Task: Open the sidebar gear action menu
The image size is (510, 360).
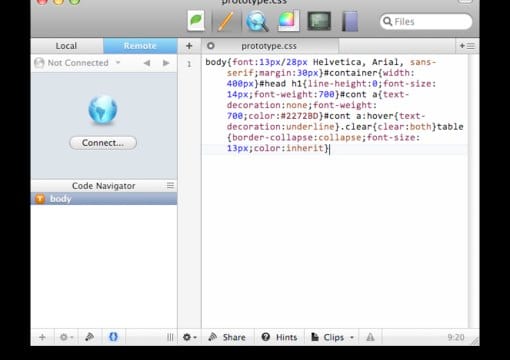Action: [x=66, y=337]
